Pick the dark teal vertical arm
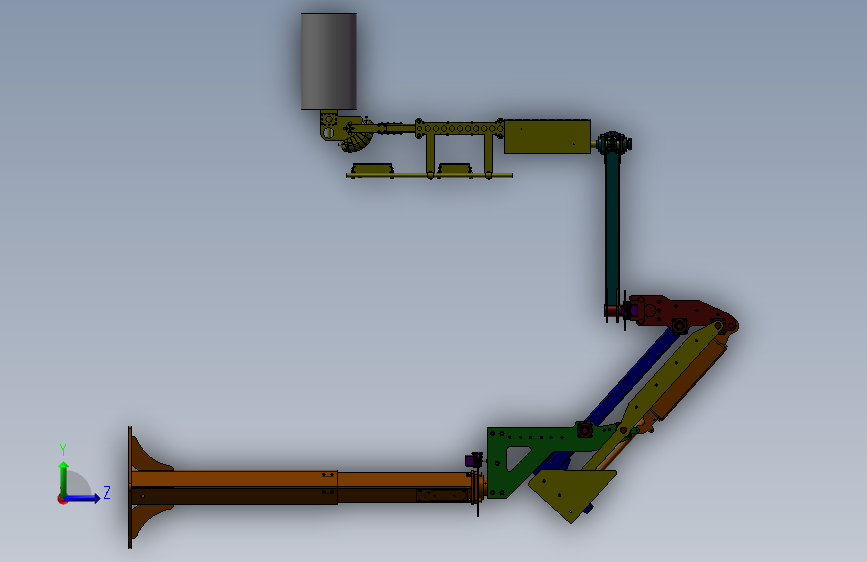Viewport: 867px width, 562px height. 612,228
